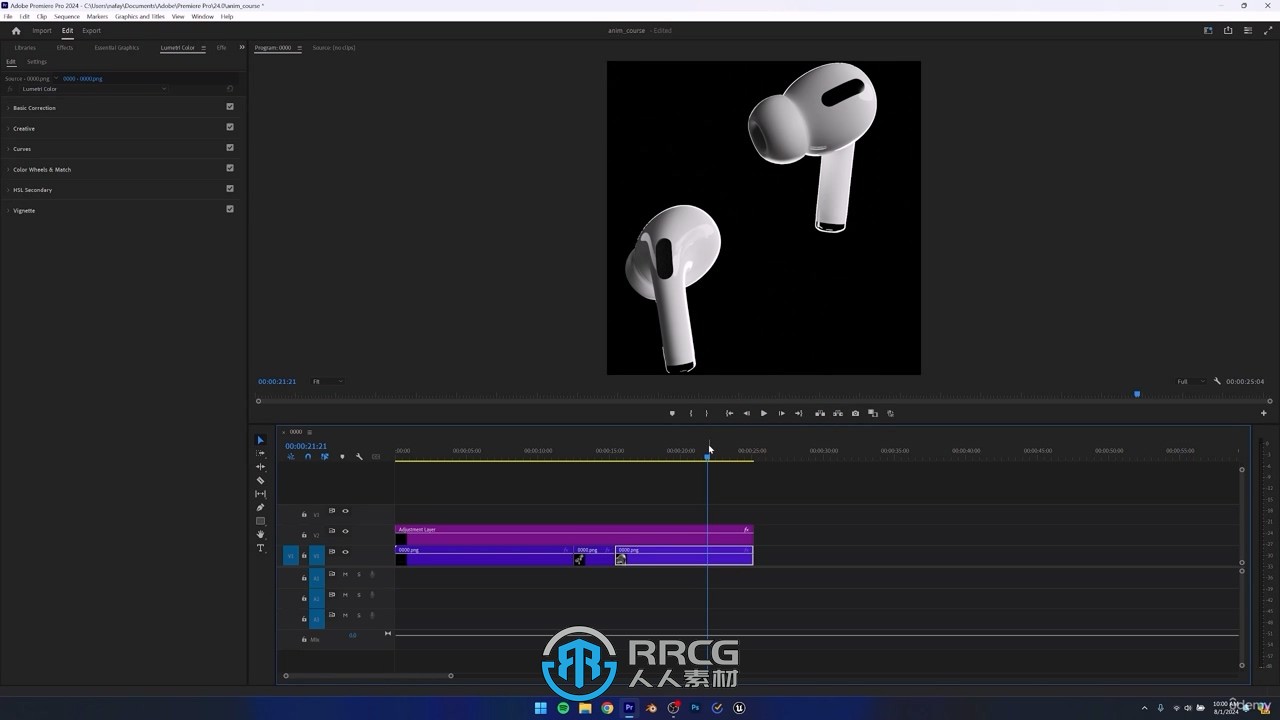Viewport: 1280px width, 720px height.
Task: Open the Source: (no clips) tab
Action: coord(334,47)
